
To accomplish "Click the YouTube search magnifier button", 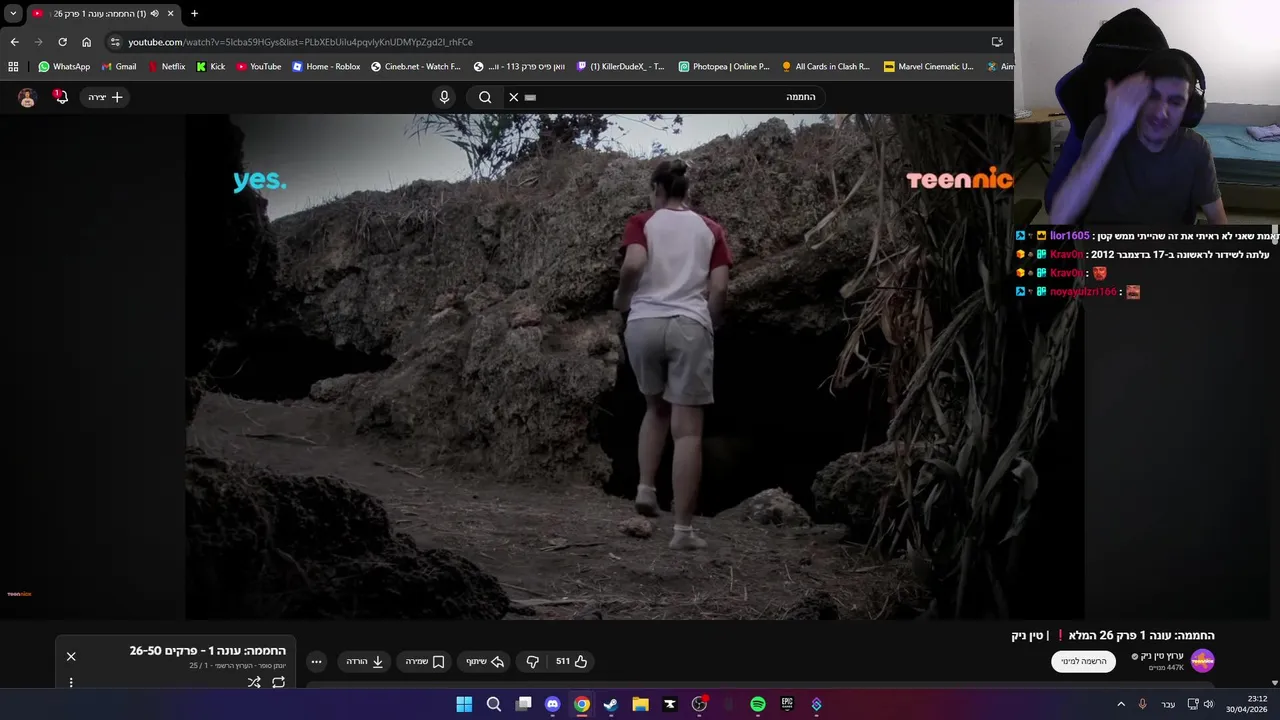I will coord(485,97).
